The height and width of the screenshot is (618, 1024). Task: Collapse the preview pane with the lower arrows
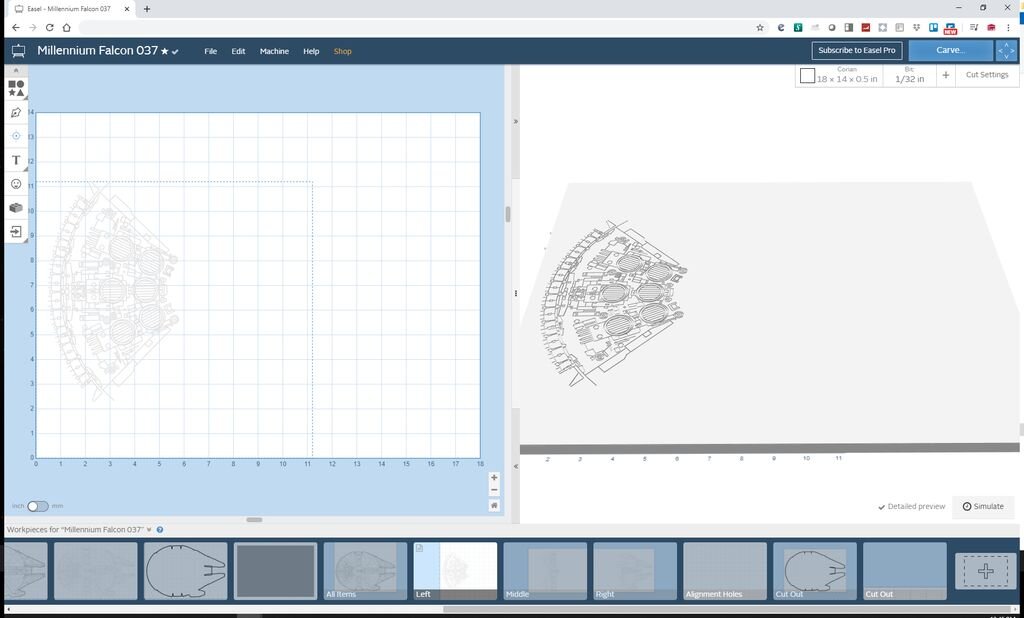click(516, 466)
